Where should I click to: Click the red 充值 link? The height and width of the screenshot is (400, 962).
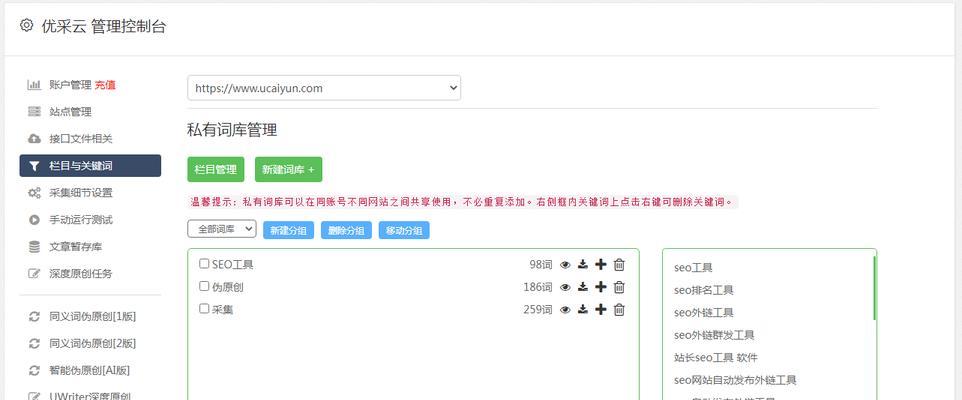tap(105, 85)
